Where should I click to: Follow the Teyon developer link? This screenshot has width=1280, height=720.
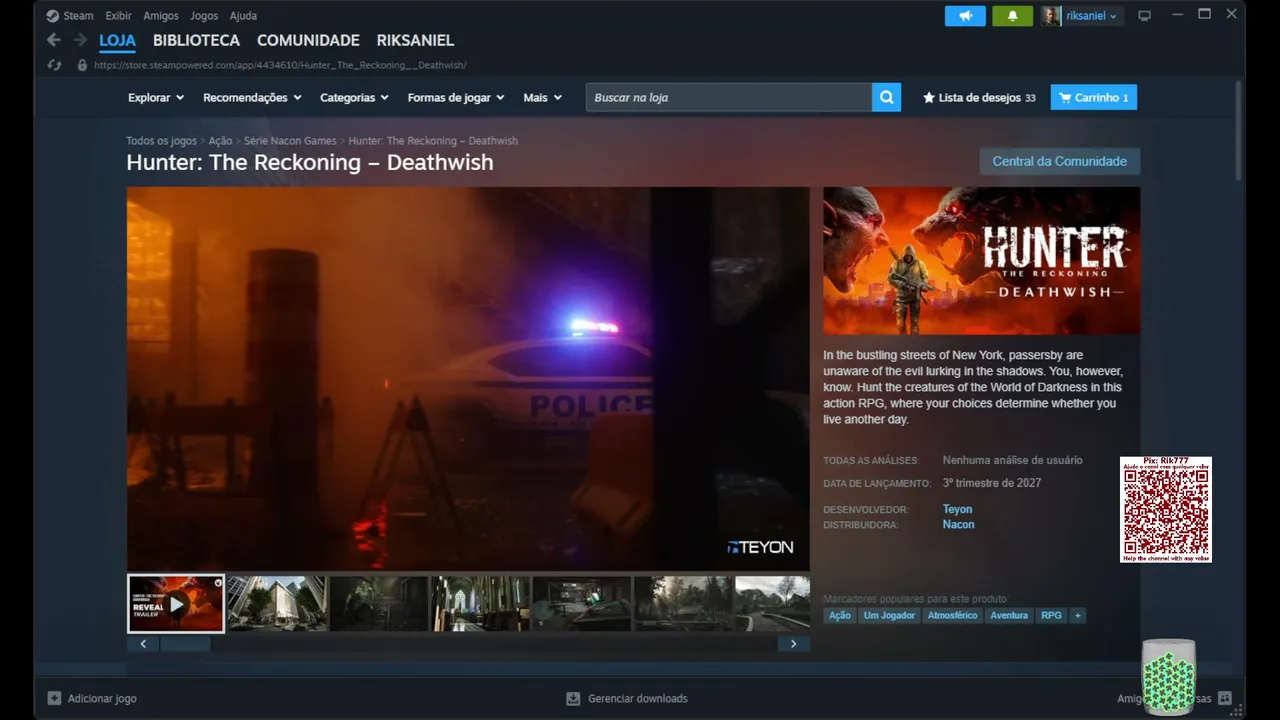[957, 509]
